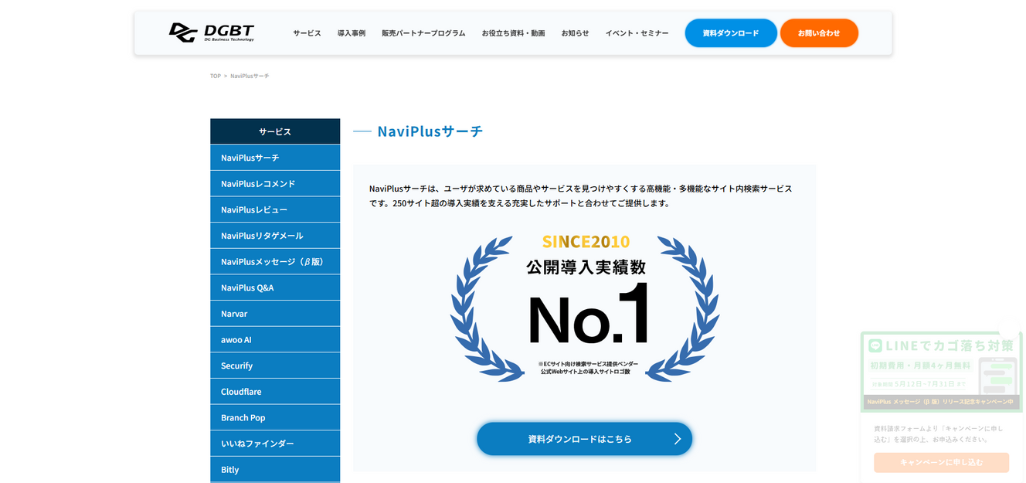The image size is (1026, 483).
Task: Click the SINCE2010 text
Action: [x=586, y=242]
